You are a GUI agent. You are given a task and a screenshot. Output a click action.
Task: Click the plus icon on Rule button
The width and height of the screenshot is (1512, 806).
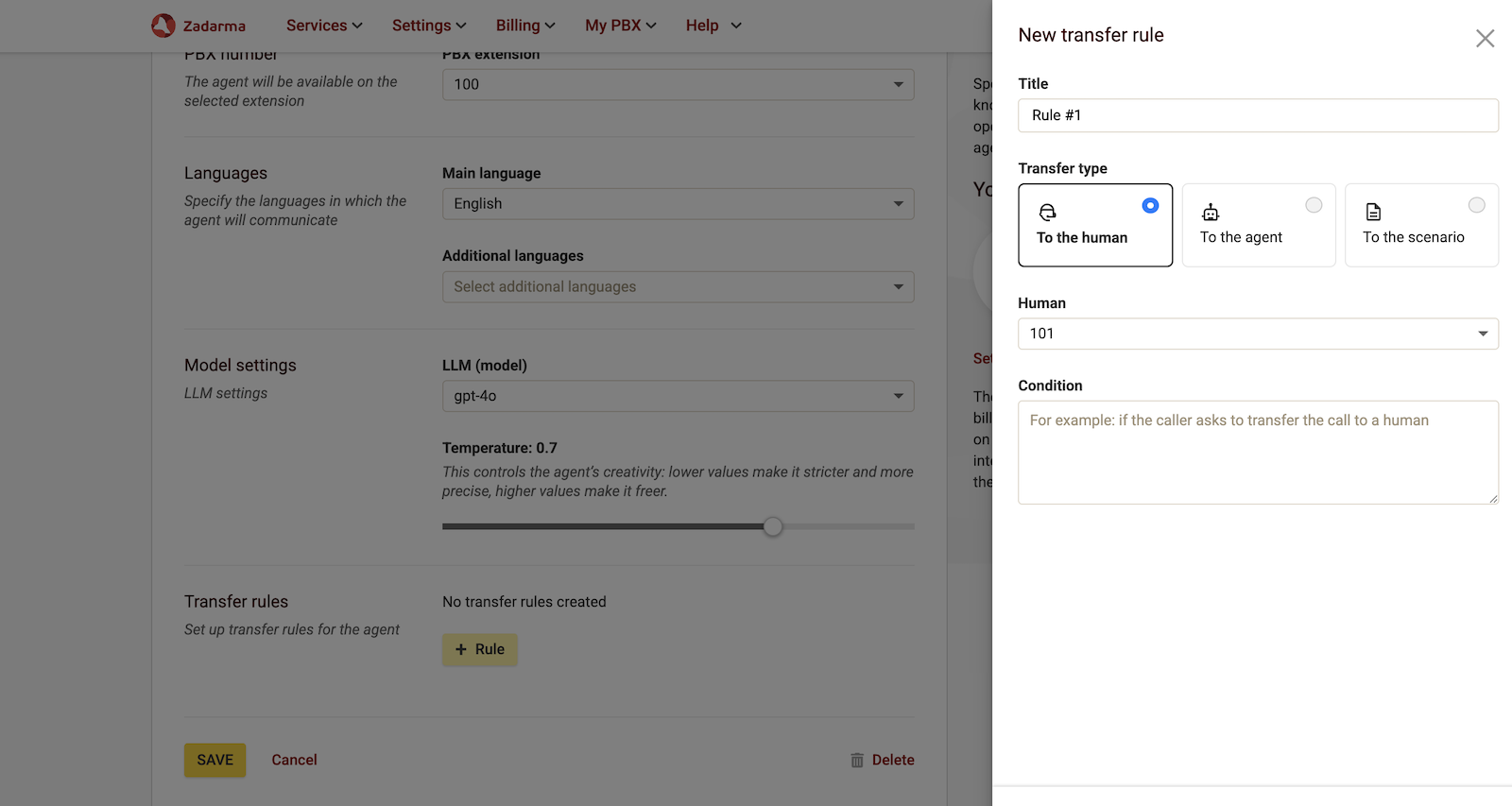[461, 649]
